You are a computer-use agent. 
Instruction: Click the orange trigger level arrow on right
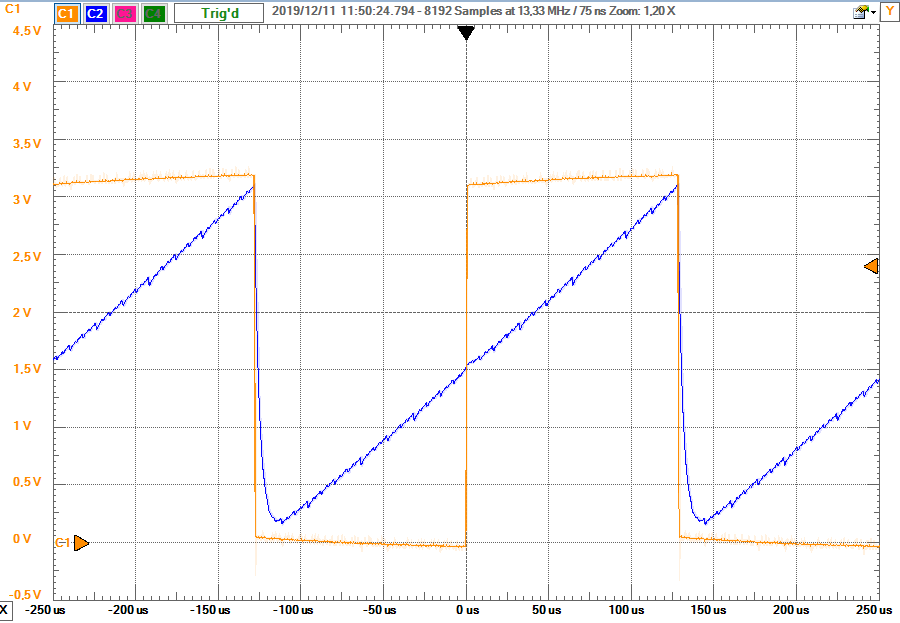(x=871, y=266)
